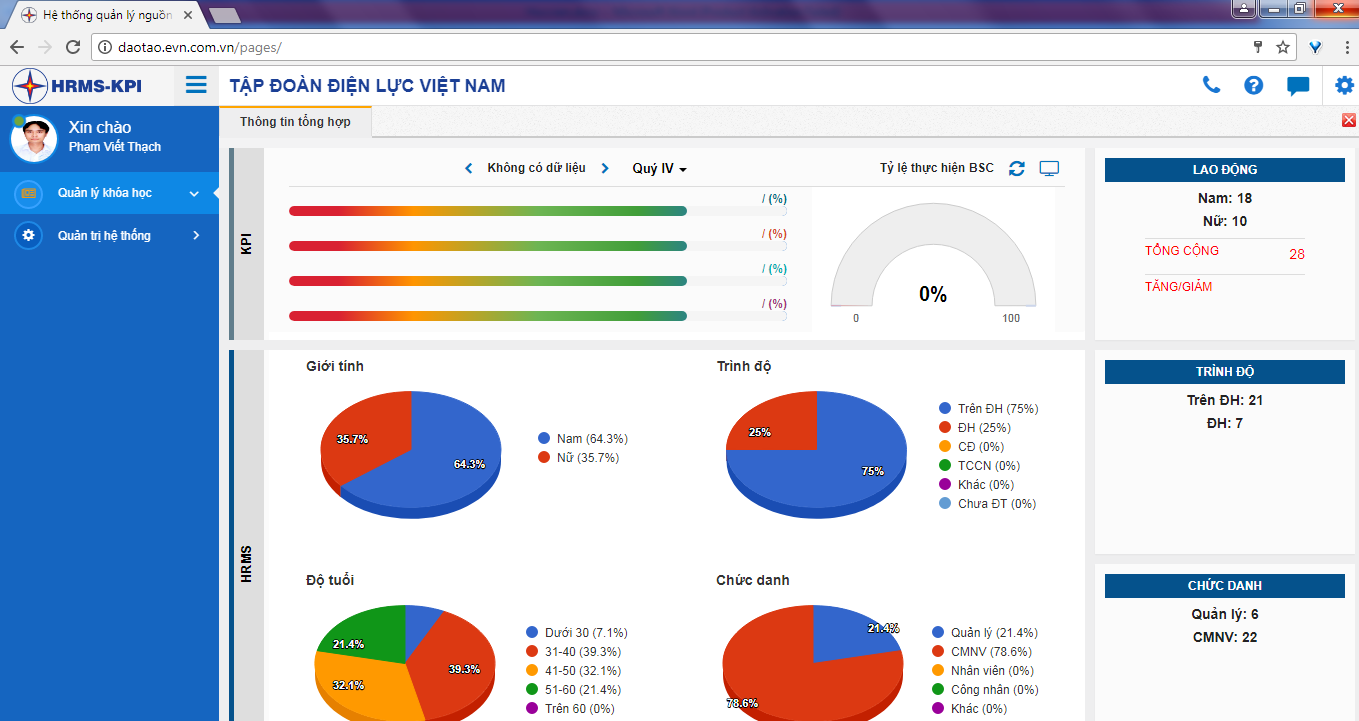Close the Thông tin tổng hợp panel
1359x721 pixels.
tap(1349, 120)
